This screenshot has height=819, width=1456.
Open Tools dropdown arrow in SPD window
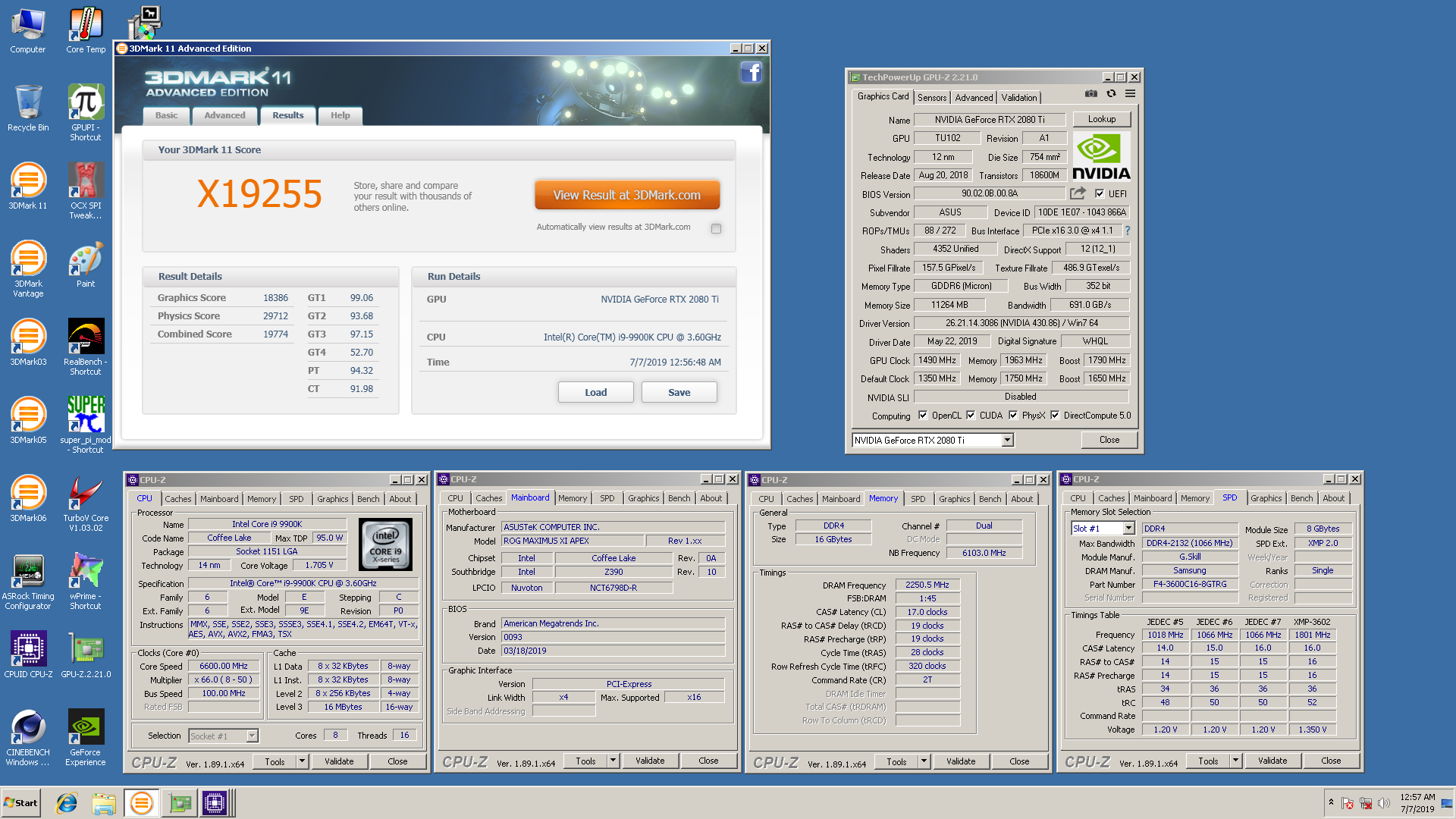[x=1235, y=761]
